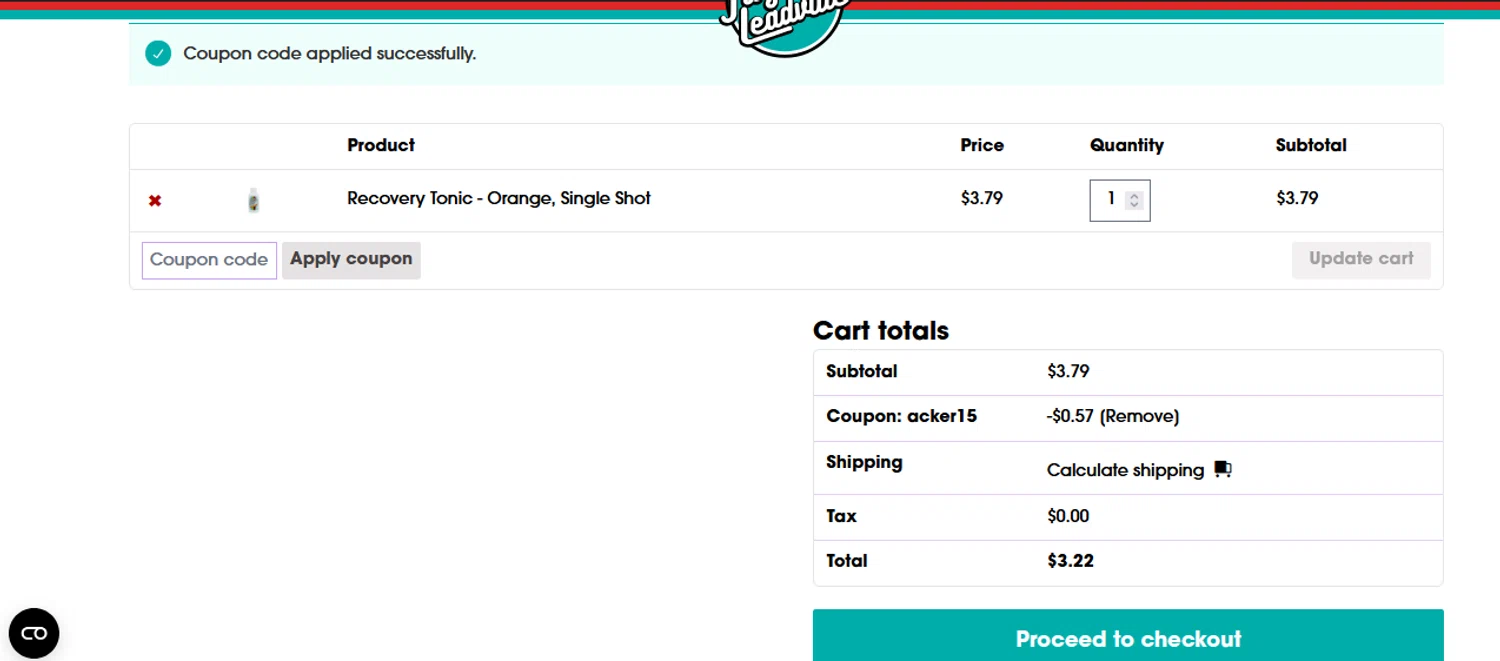Open the Recovery Tonic product thumbnail

tap(254, 200)
